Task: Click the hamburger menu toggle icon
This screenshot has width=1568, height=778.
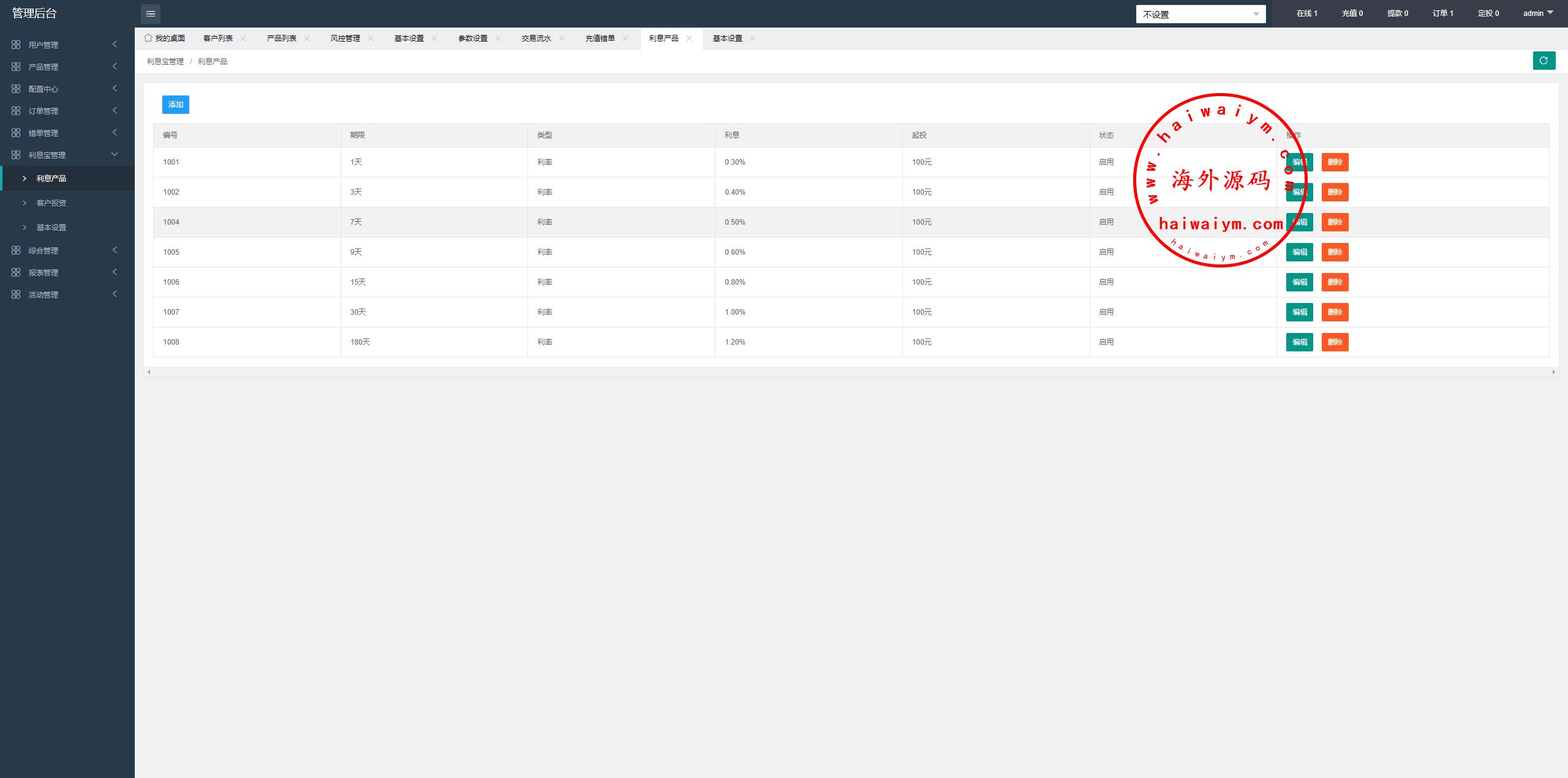Action: coord(151,13)
